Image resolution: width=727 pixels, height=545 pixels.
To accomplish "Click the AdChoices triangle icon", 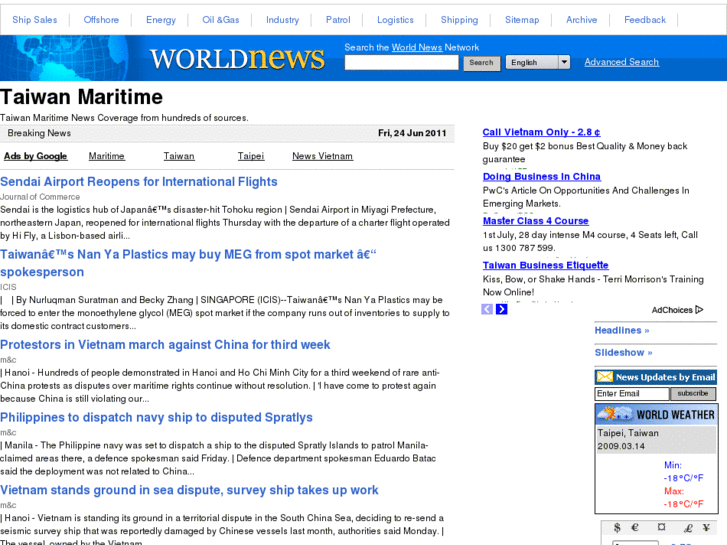I will click(x=699, y=309).
